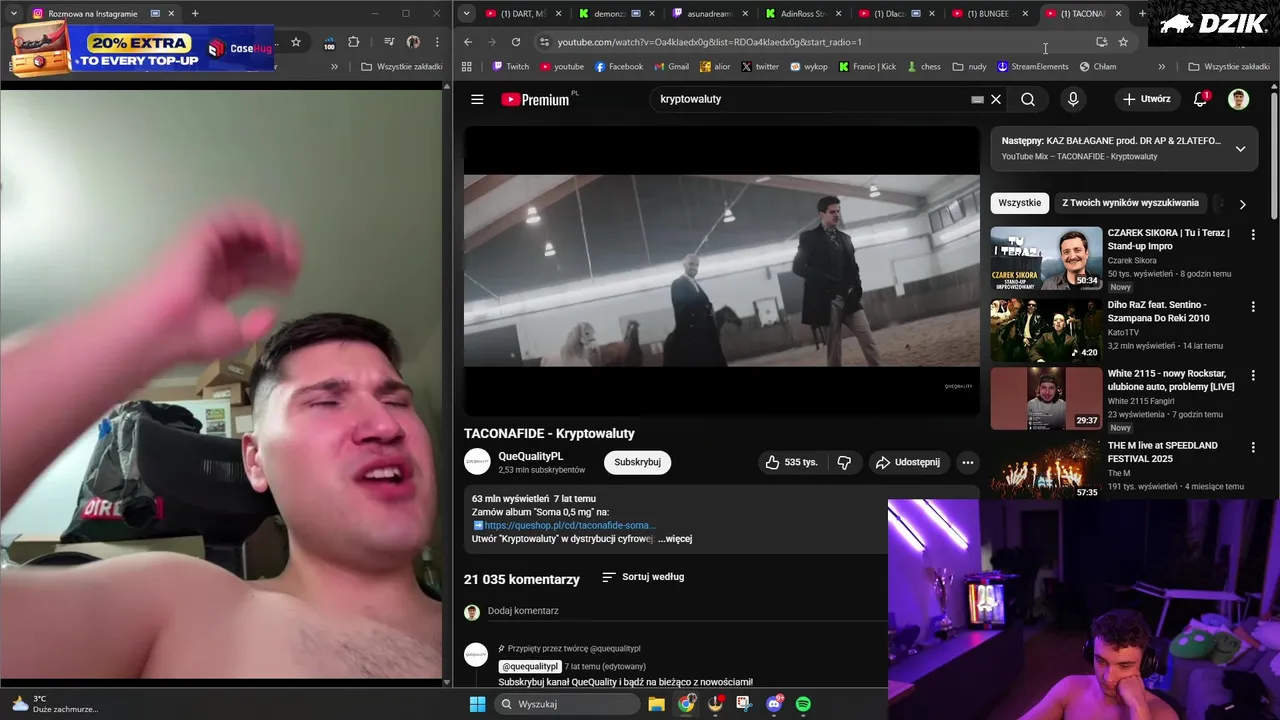
Task: Show next filter chips with arrow
Action: coord(1242,204)
